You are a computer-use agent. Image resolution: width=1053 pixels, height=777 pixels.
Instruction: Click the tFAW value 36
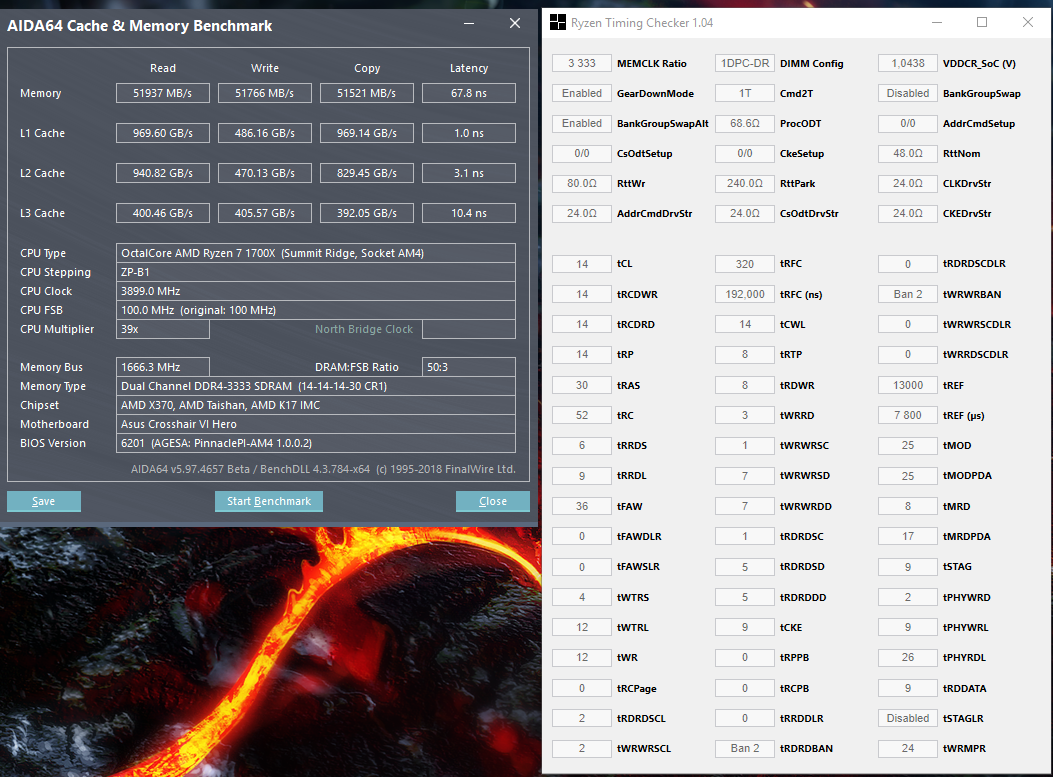582,506
